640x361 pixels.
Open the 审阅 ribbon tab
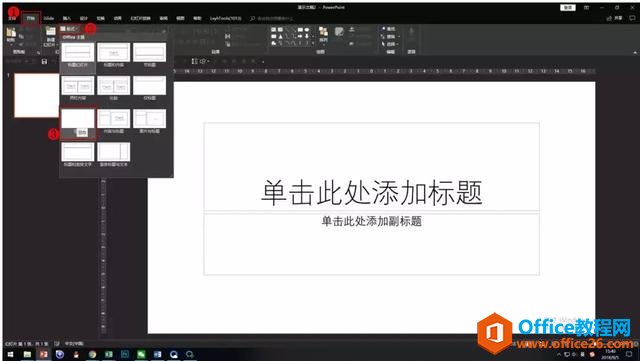click(163, 18)
